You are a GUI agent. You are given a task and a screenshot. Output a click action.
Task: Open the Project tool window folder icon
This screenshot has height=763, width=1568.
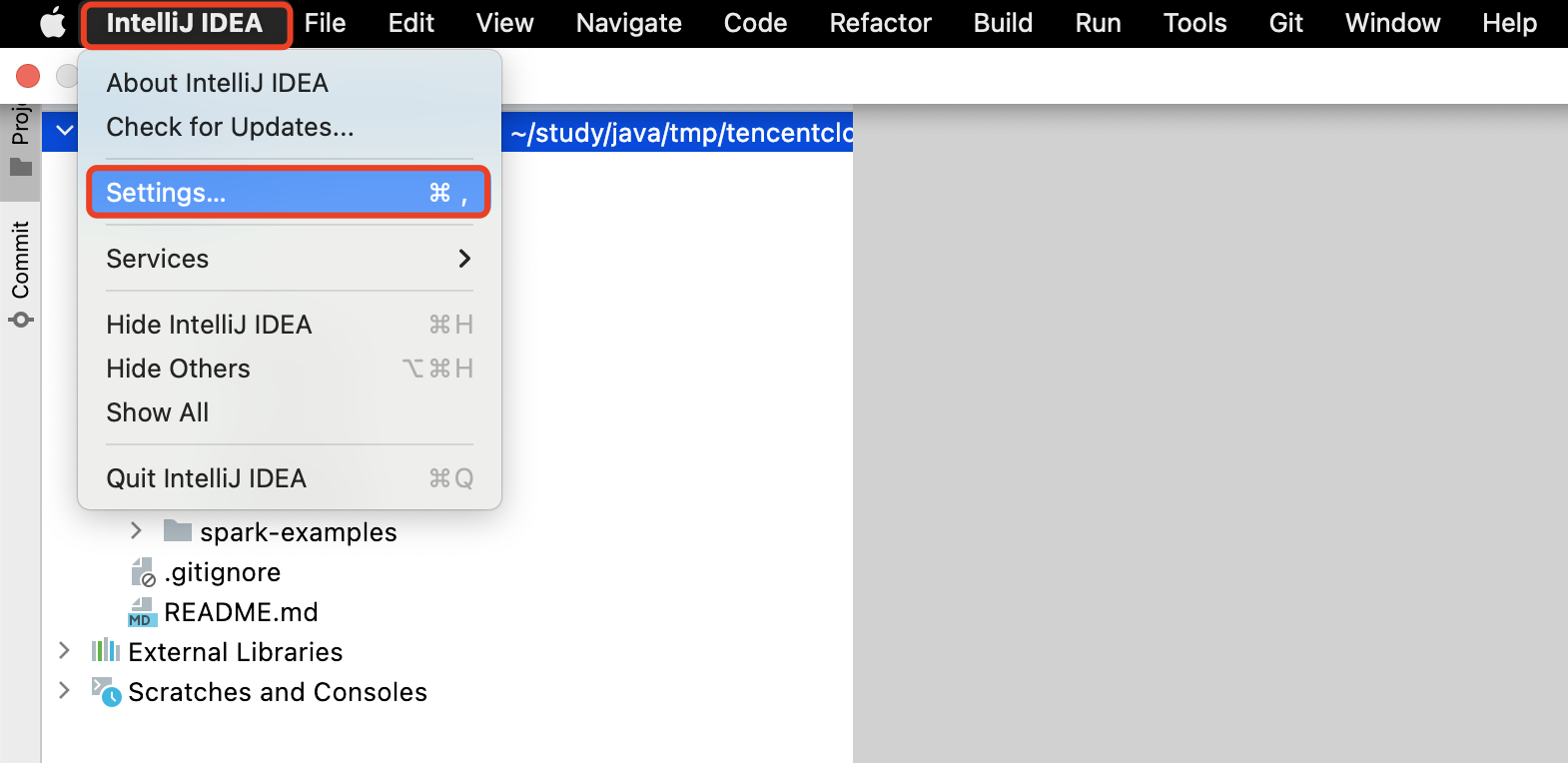pos(21,167)
